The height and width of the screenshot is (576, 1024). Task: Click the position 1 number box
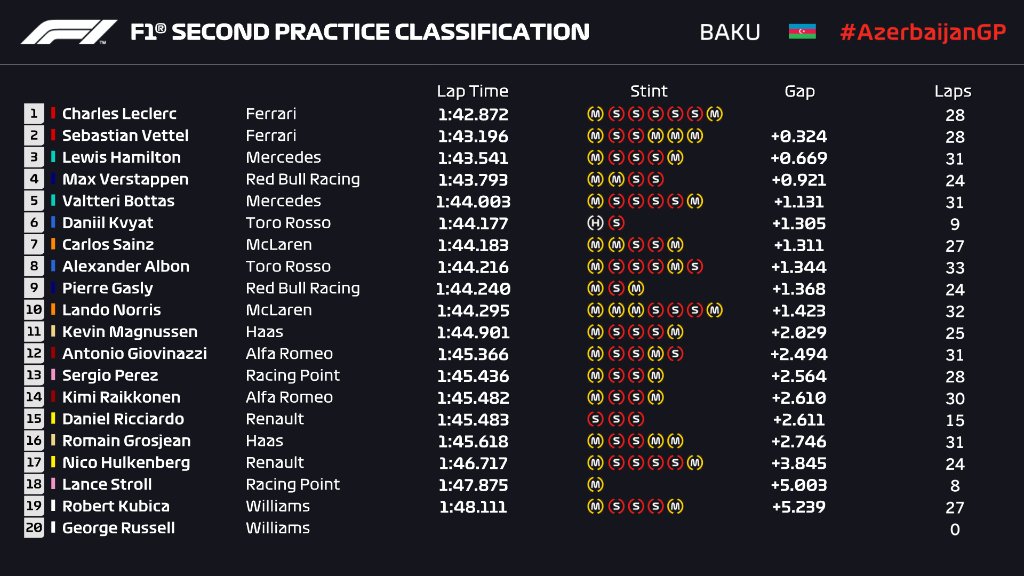34,114
